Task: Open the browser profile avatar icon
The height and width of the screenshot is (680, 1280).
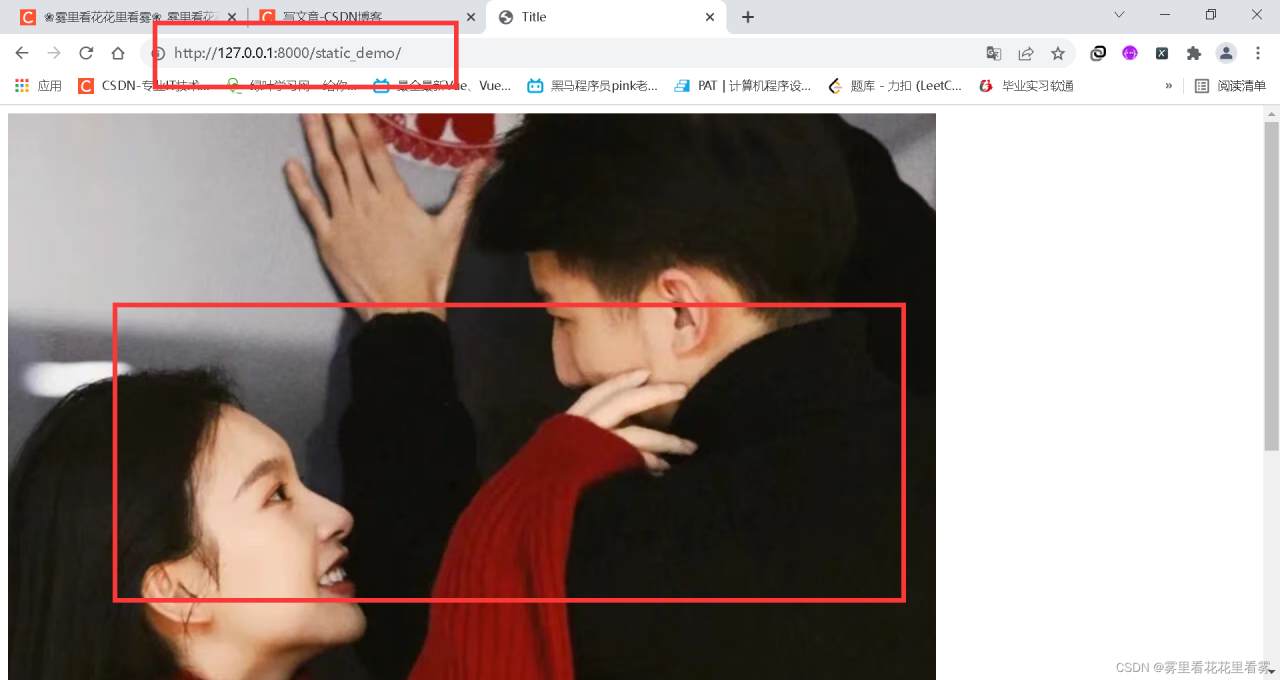Action: pos(1226,53)
